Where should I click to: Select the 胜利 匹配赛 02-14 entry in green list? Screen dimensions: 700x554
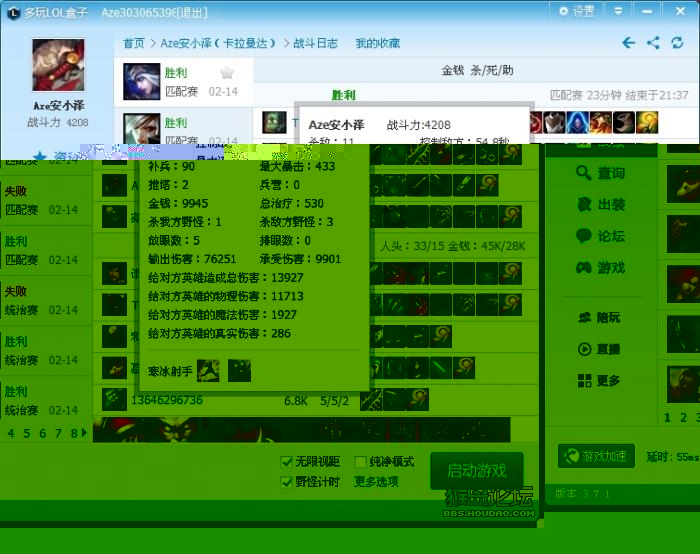point(46,250)
